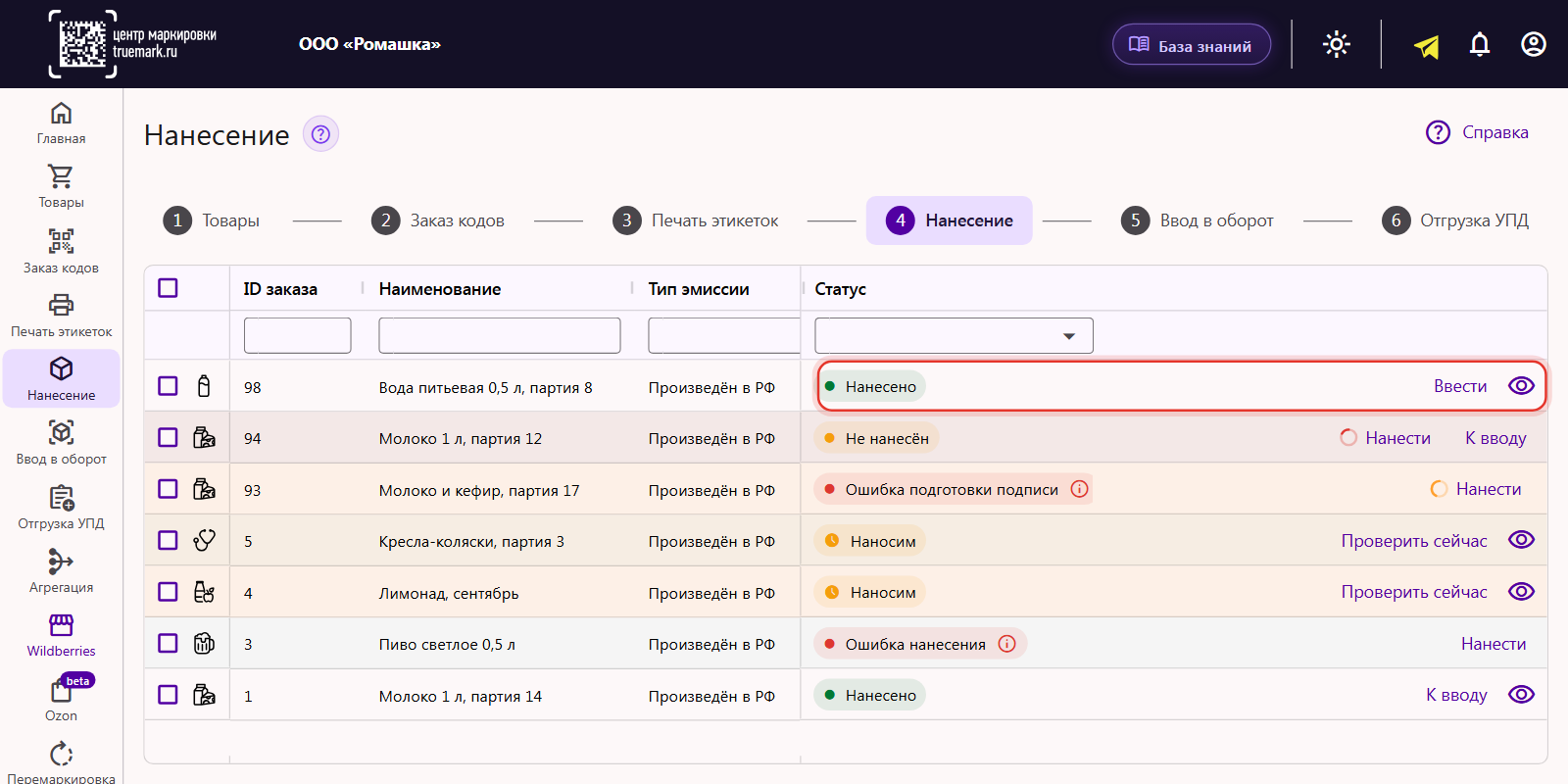Toggle light theme sun icon
This screenshot has width=1568, height=784.
[1337, 44]
